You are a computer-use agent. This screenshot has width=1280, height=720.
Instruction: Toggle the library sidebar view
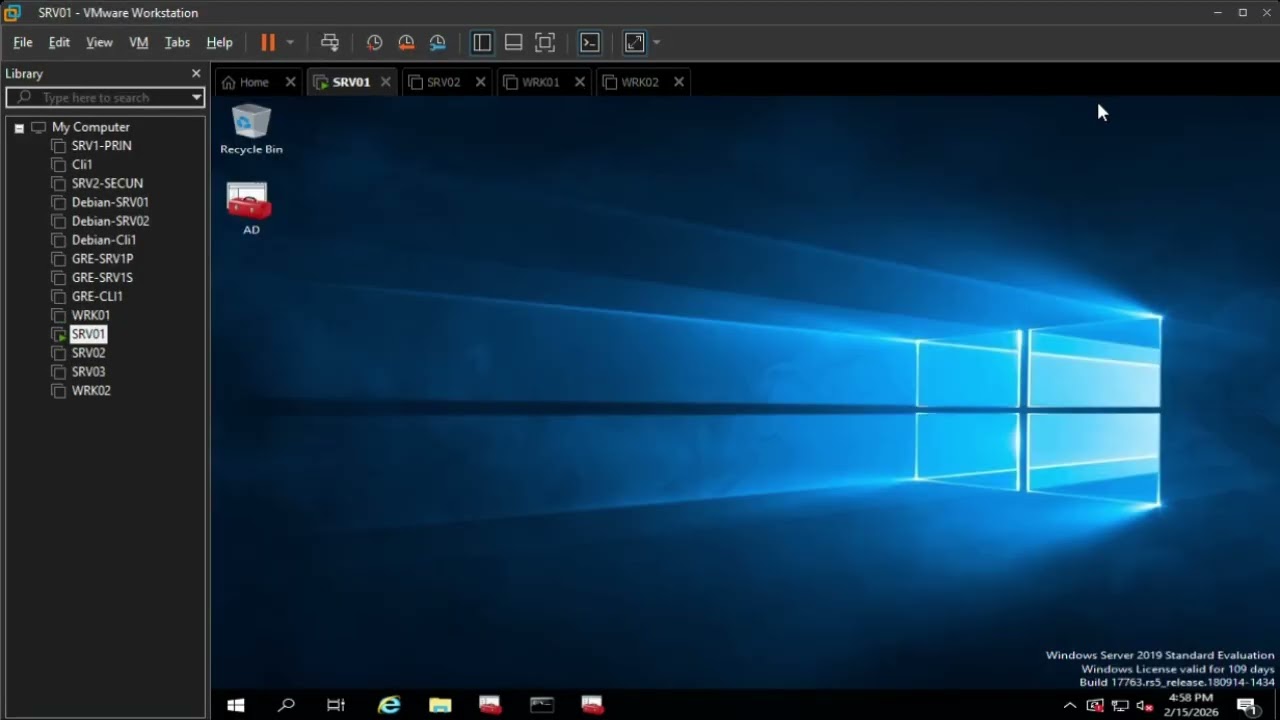click(x=482, y=43)
